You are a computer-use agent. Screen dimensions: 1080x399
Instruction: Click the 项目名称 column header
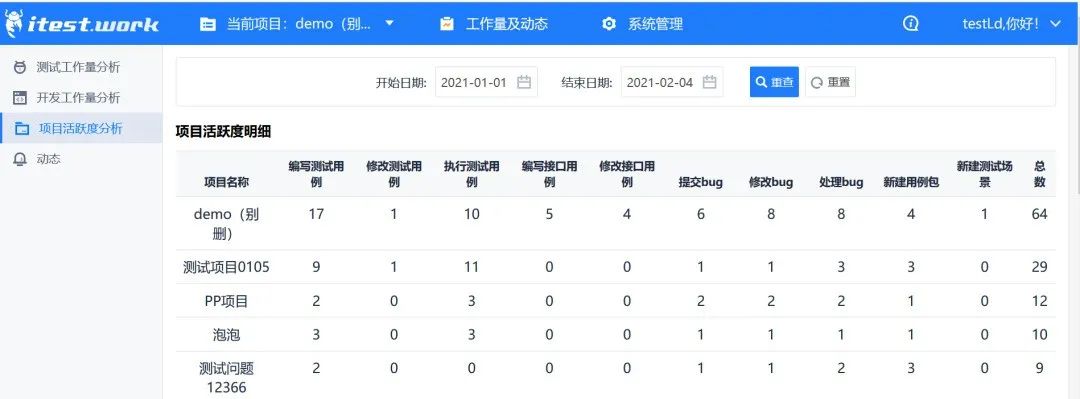pos(227,182)
